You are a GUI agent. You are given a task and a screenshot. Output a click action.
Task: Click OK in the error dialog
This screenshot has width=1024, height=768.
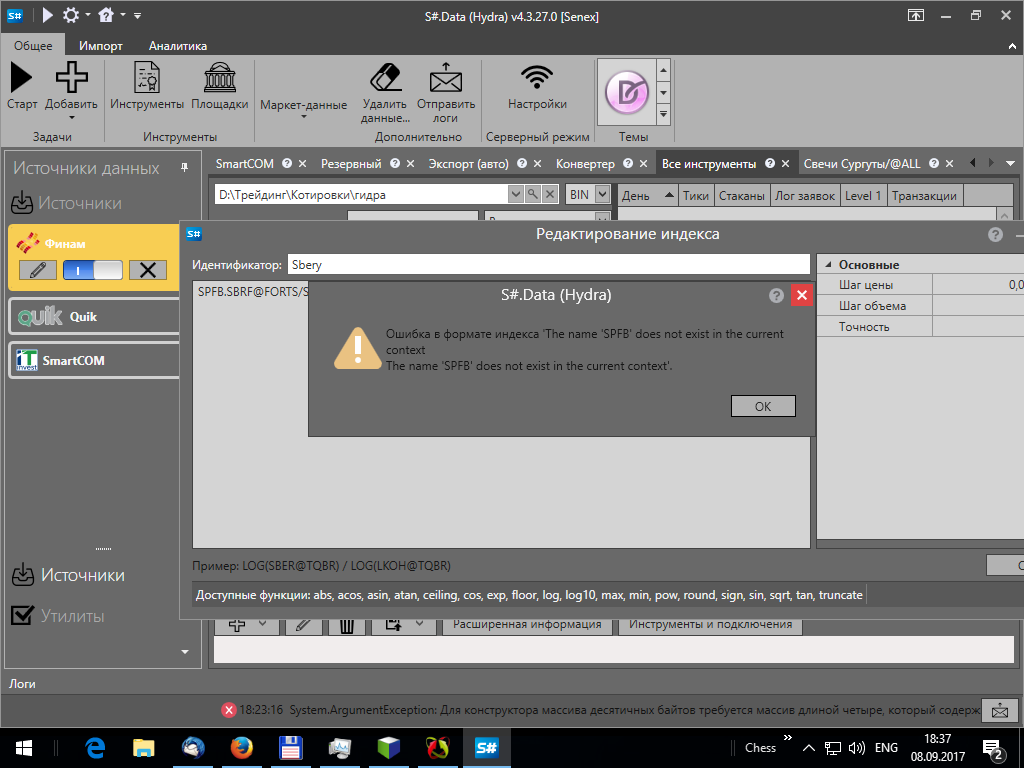point(763,406)
